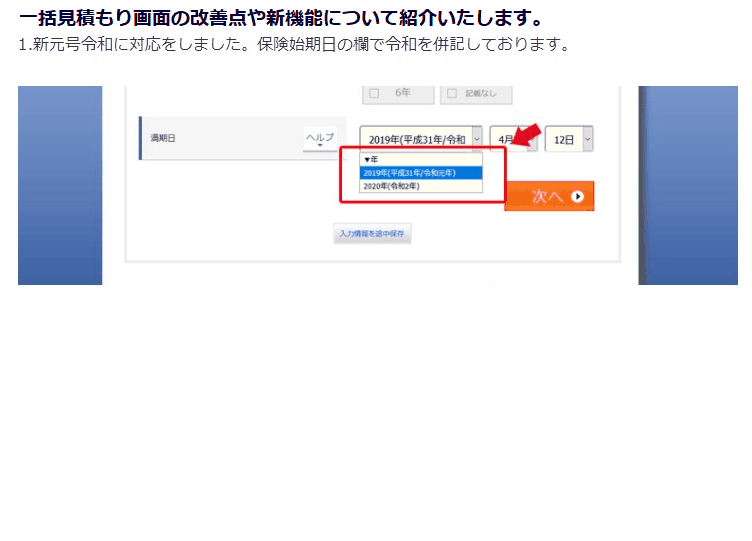The height and width of the screenshot is (541, 752).
Task: Click the right blue gradient panel
Action: [688, 185]
